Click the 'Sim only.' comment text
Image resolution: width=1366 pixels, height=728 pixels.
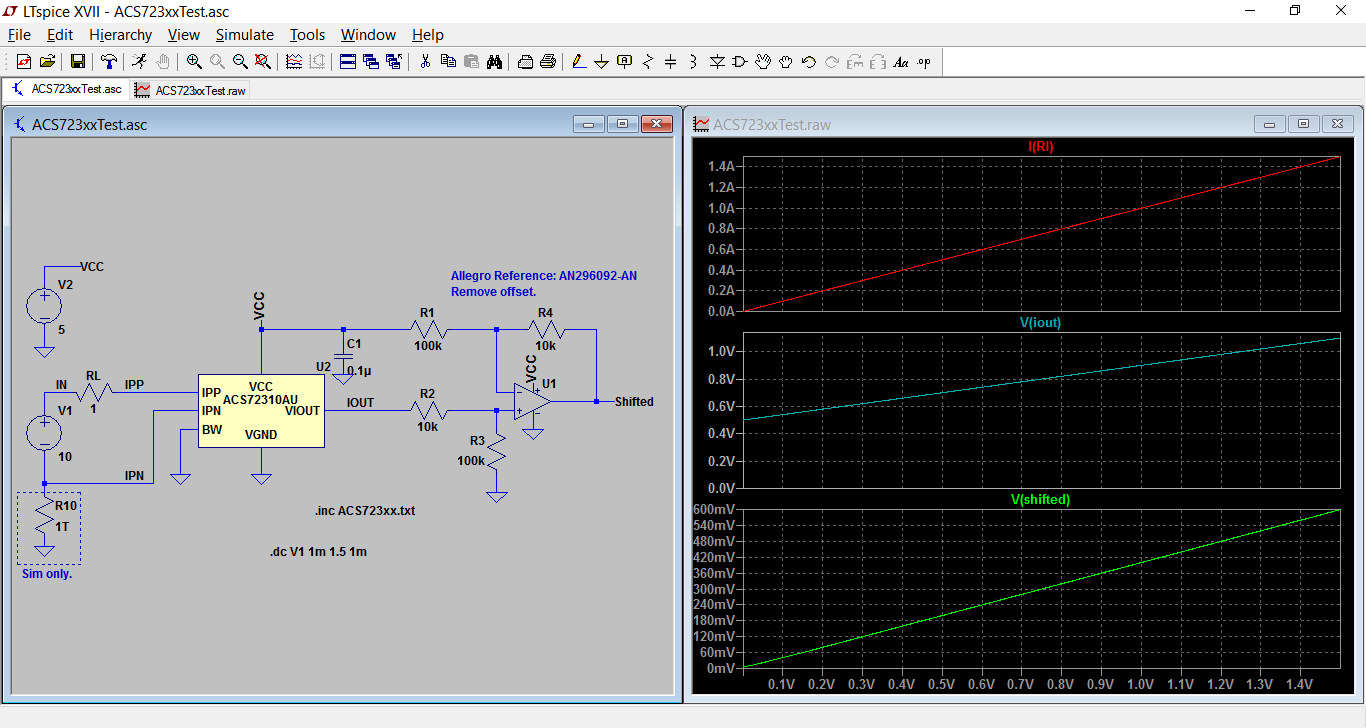coord(47,573)
